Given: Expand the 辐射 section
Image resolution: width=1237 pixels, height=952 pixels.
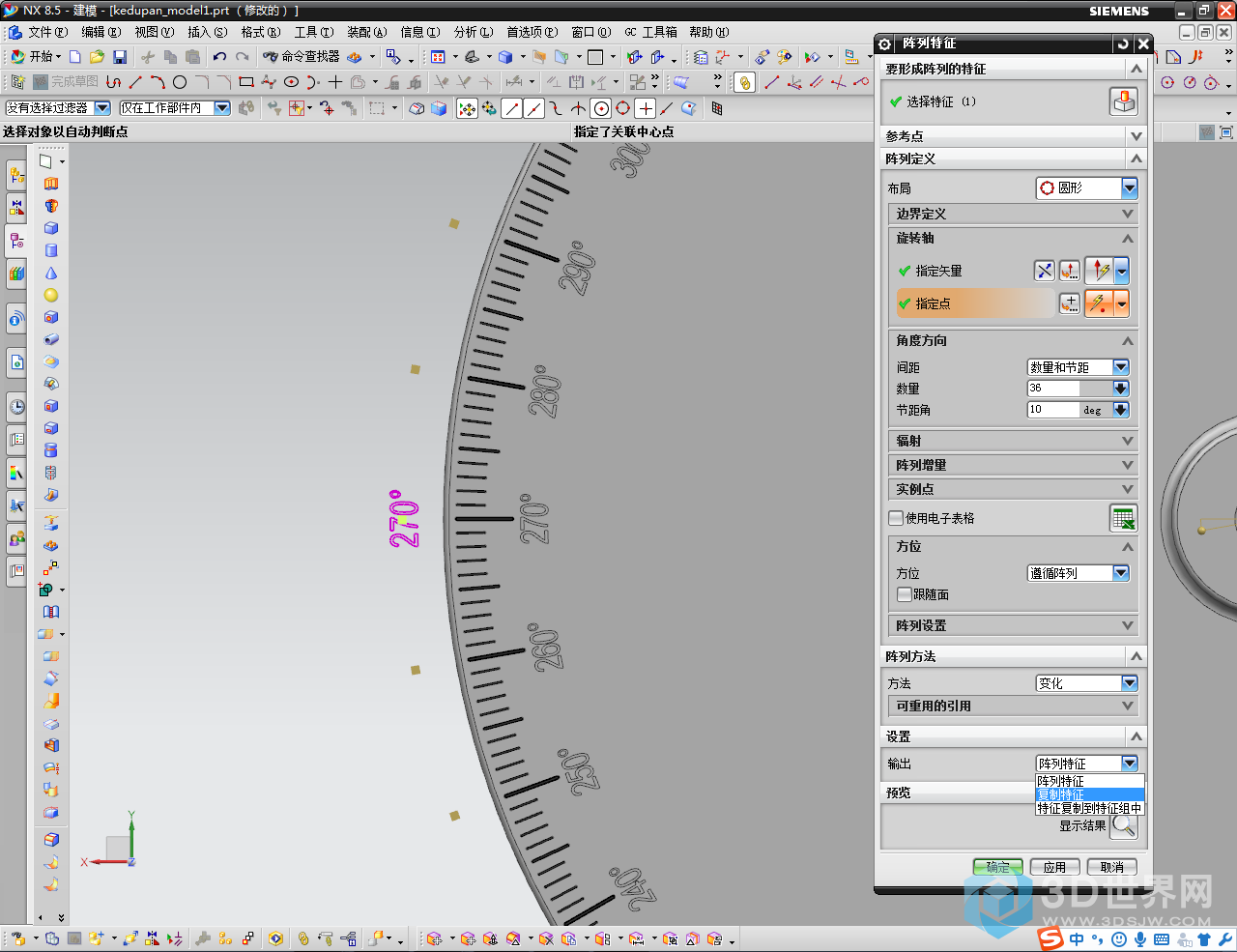Looking at the screenshot, I should tap(1013, 441).
